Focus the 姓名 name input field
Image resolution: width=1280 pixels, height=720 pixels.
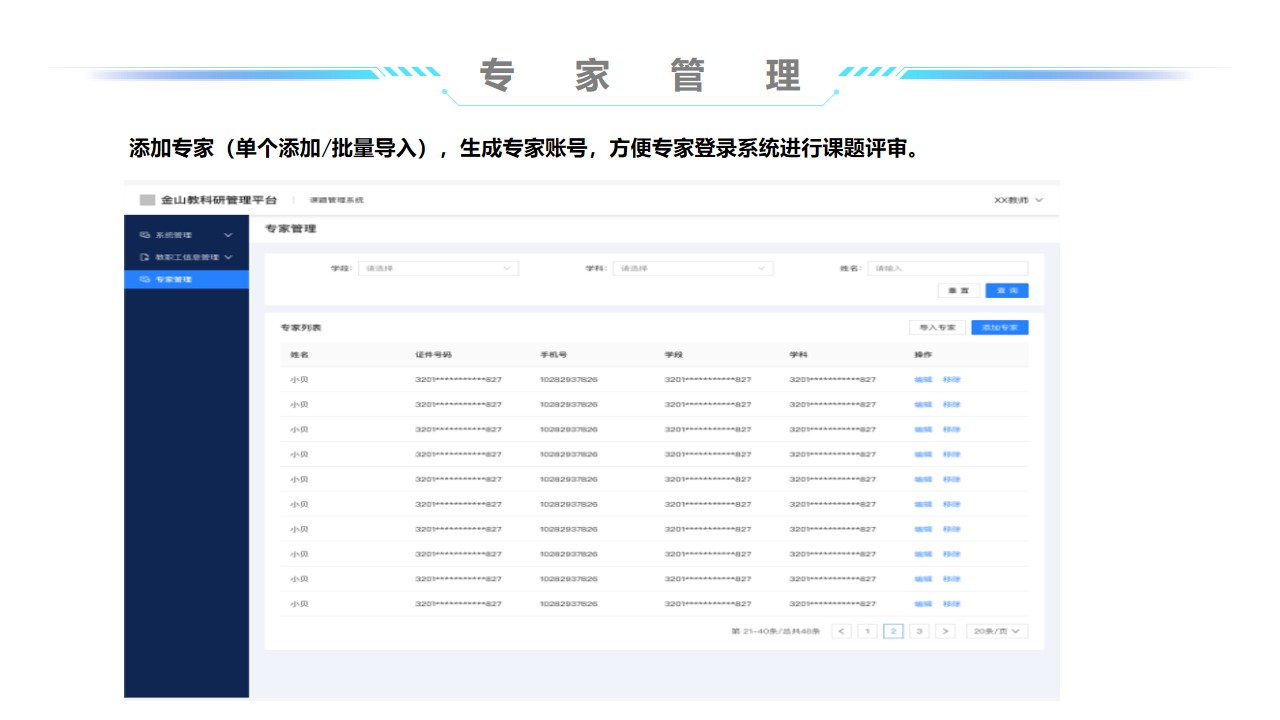coord(947,268)
